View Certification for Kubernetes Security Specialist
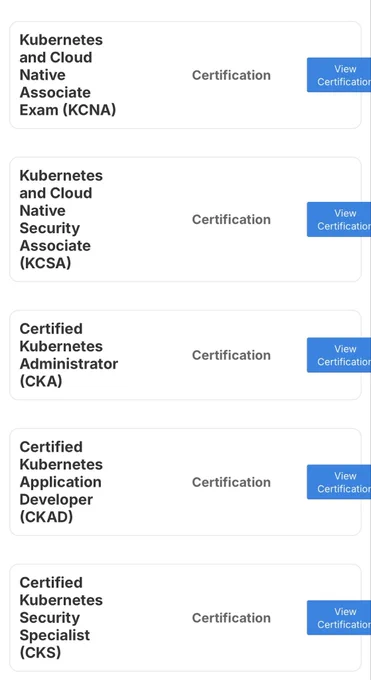 tap(339, 618)
